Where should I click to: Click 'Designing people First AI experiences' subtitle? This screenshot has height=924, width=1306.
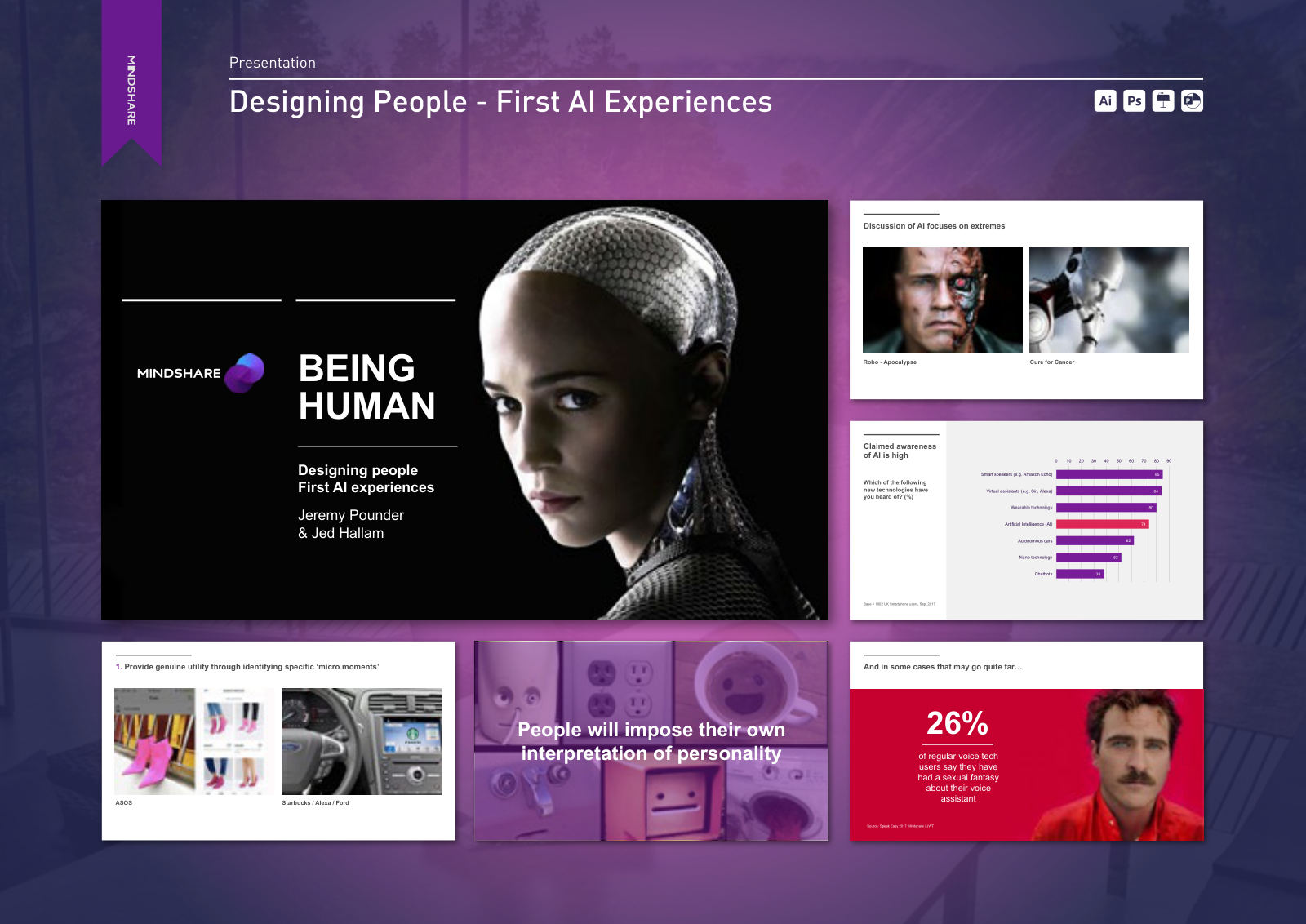tap(366, 478)
